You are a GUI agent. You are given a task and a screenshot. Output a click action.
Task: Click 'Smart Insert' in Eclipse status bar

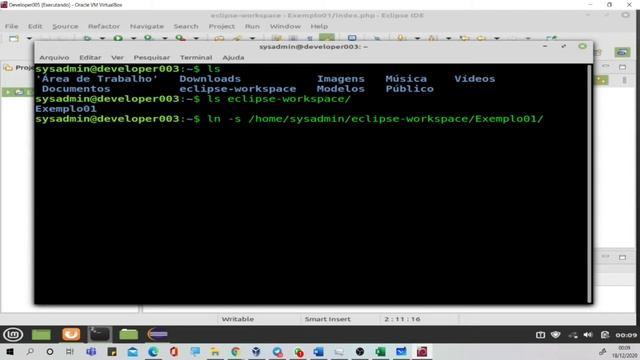(327, 319)
